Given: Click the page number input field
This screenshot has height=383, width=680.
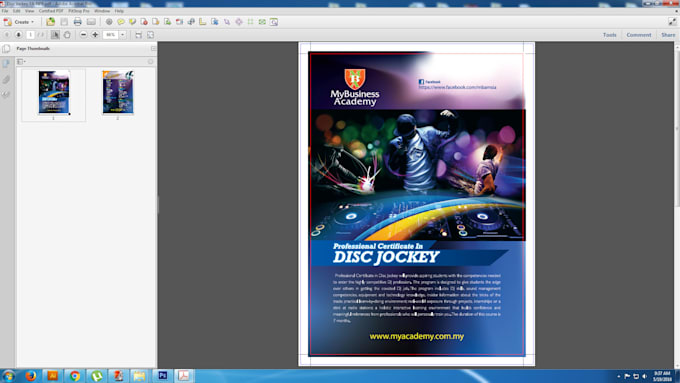Looking at the screenshot, I should 30,35.
